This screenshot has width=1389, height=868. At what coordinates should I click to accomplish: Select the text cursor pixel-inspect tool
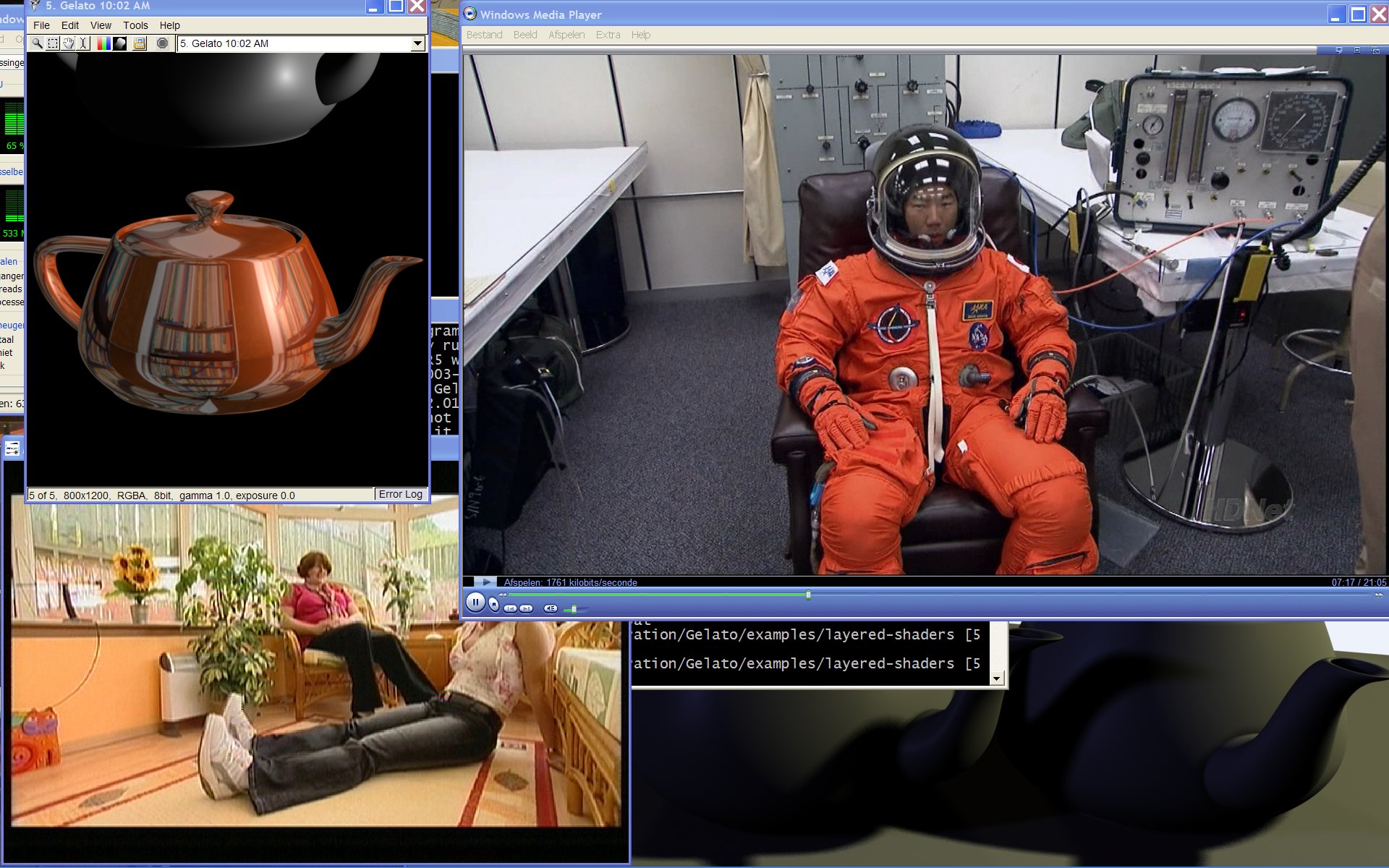tap(84, 43)
